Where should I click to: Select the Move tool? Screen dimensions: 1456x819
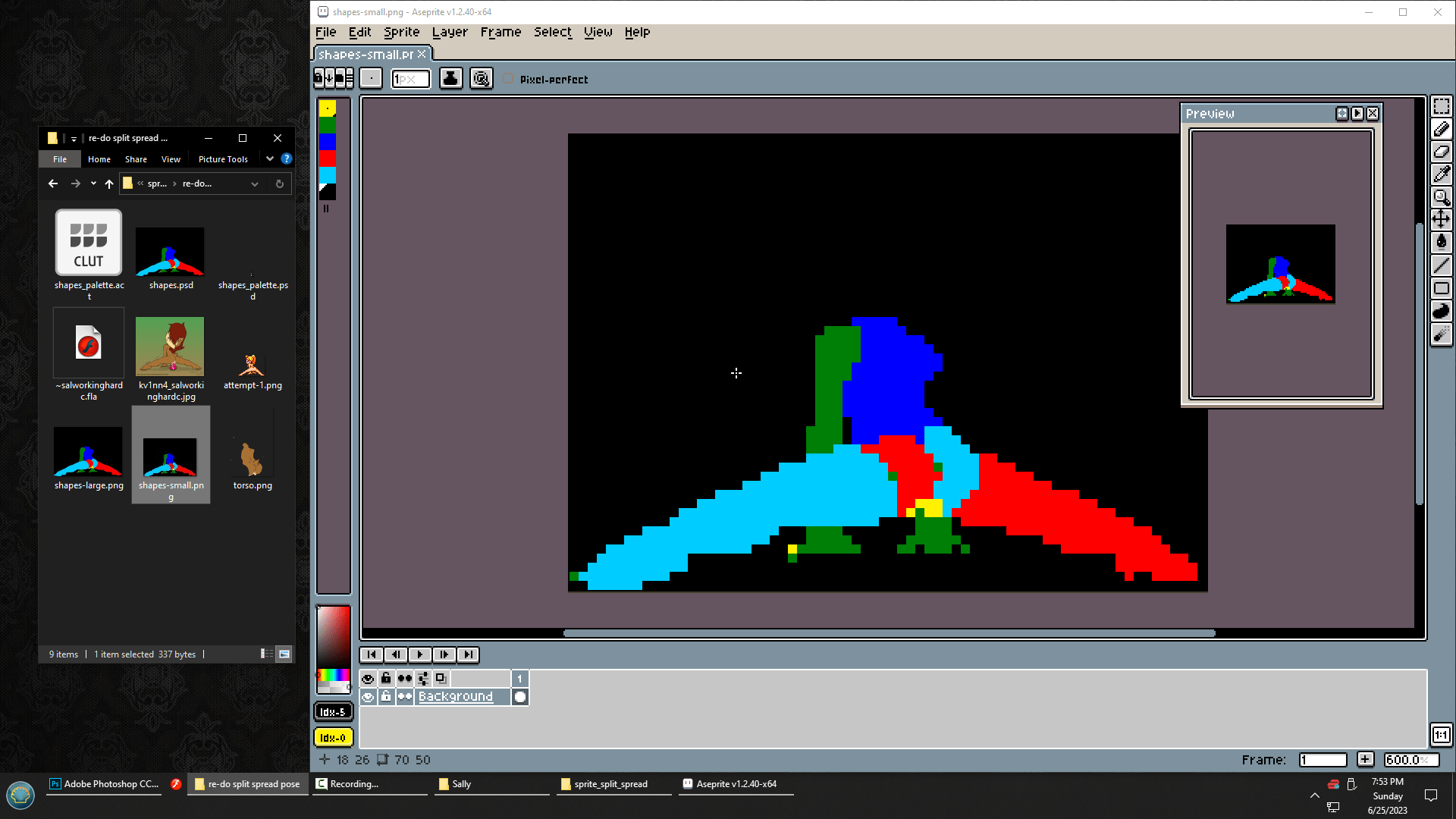1441,220
